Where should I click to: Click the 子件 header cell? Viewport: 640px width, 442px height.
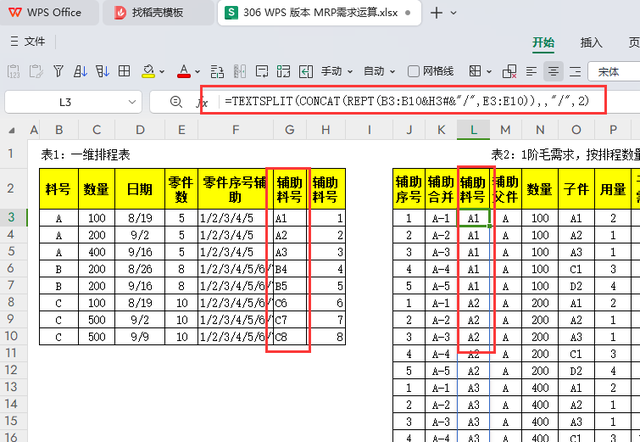[576, 189]
